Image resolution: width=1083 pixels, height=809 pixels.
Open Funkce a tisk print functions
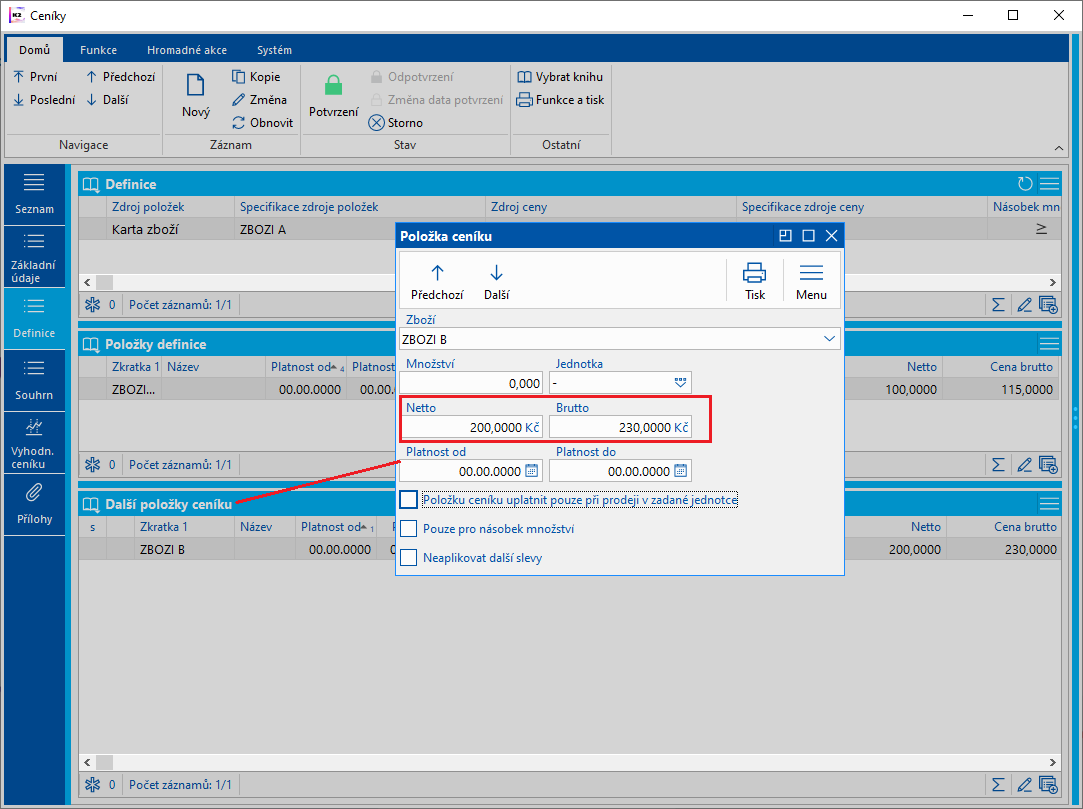560,99
